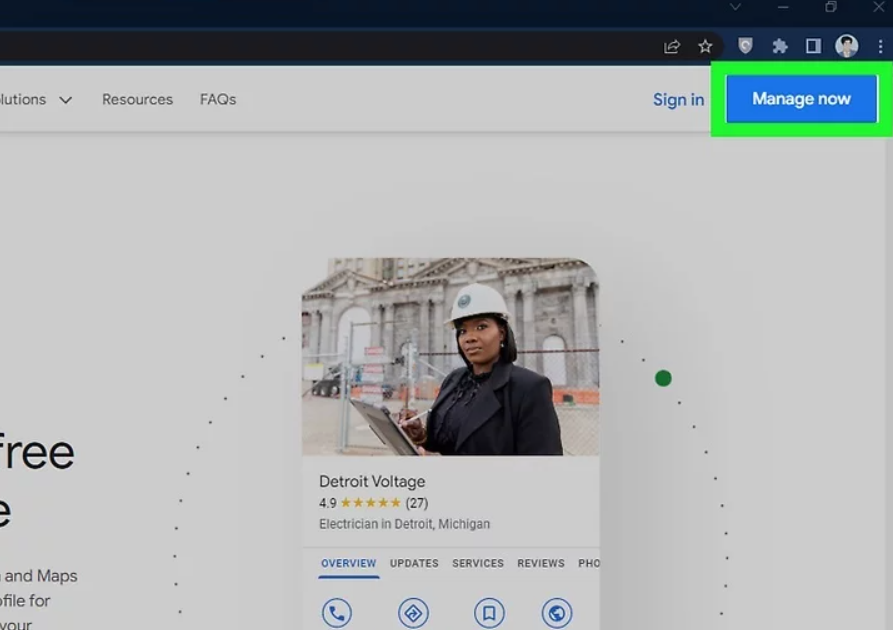The image size is (893, 630).
Task: Click the Sign in link
Action: (x=678, y=100)
